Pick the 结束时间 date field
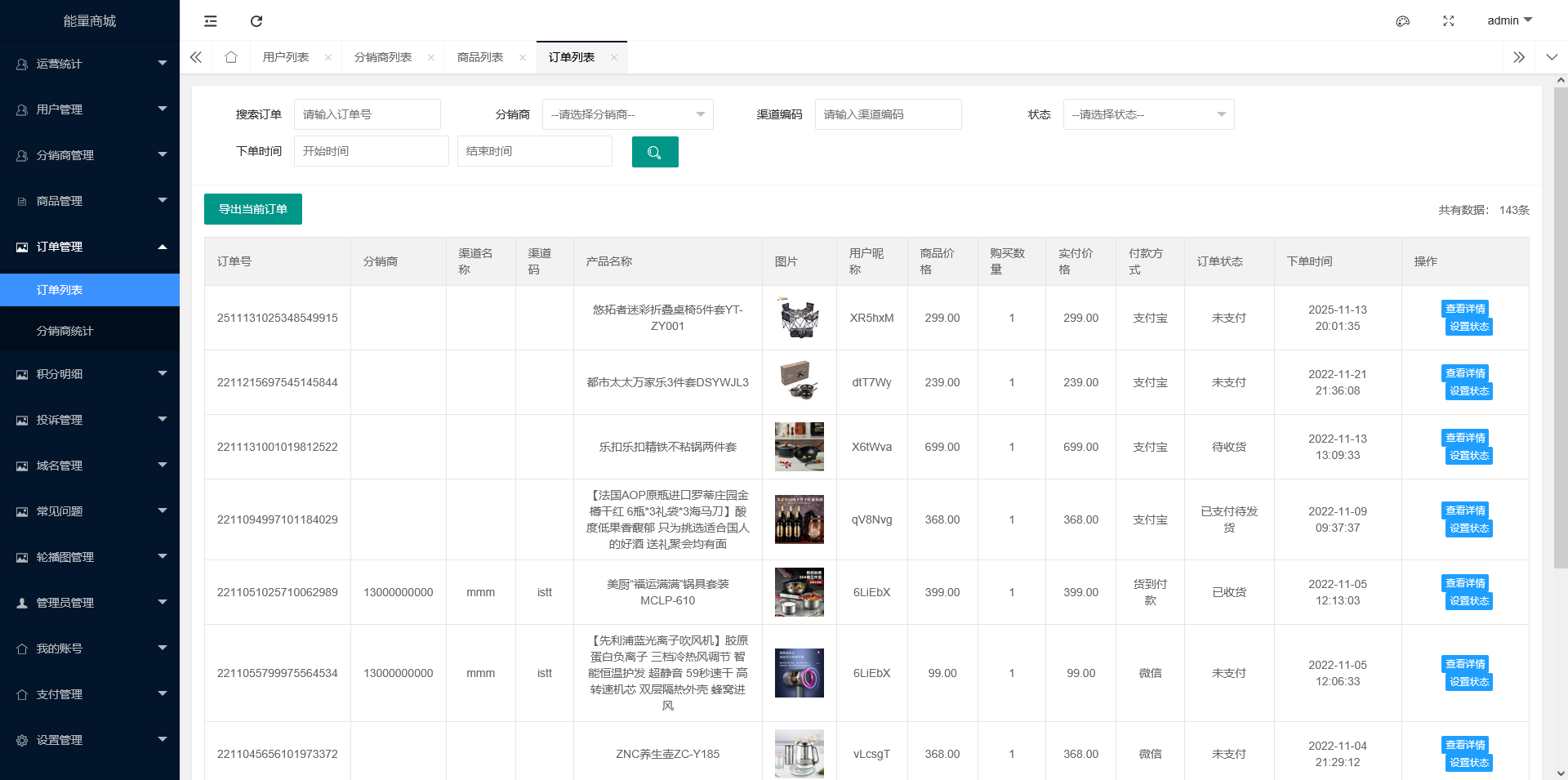1568x780 pixels. (x=535, y=151)
